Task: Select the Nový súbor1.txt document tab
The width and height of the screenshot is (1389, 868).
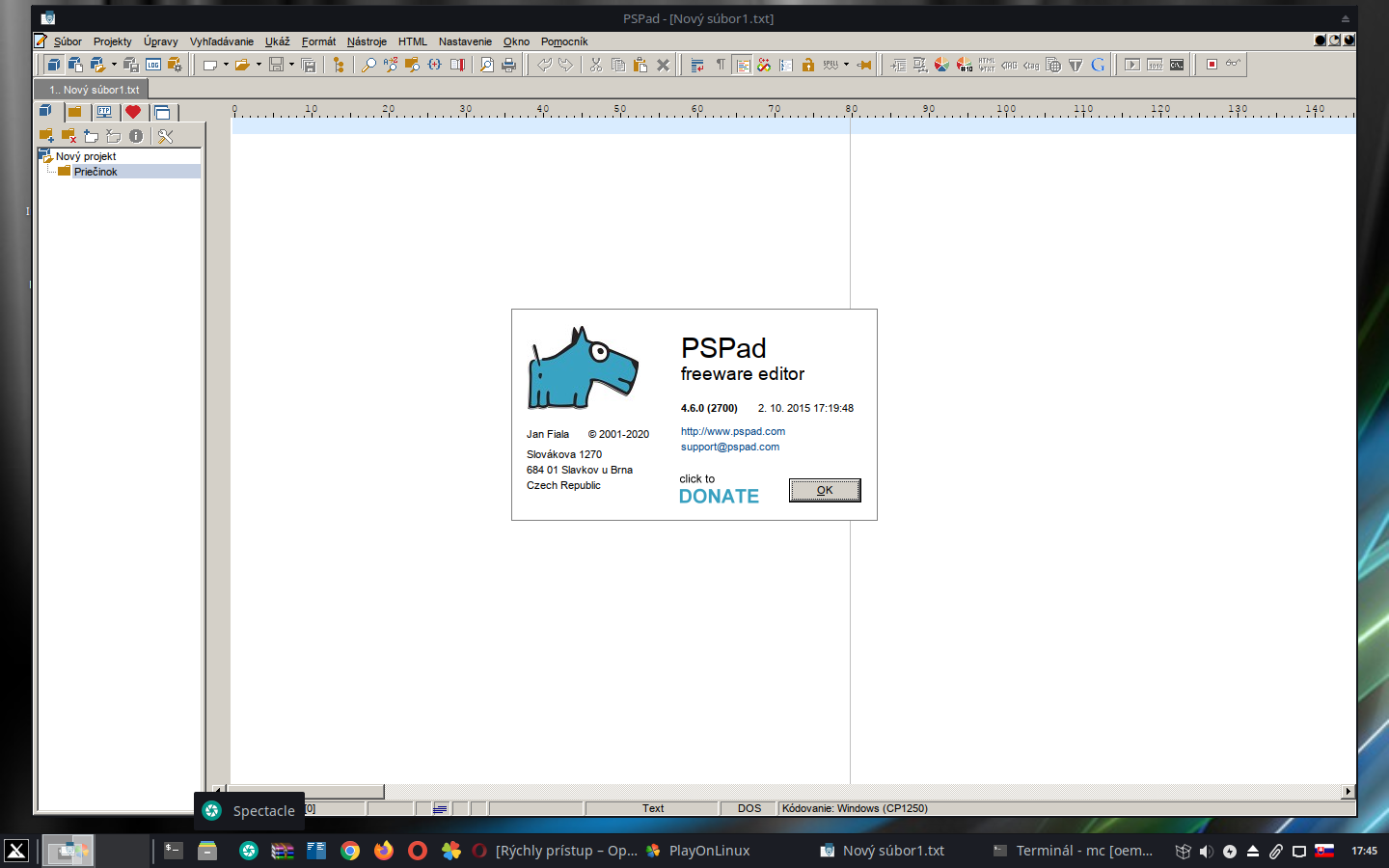Action: pyautogui.click(x=94, y=90)
